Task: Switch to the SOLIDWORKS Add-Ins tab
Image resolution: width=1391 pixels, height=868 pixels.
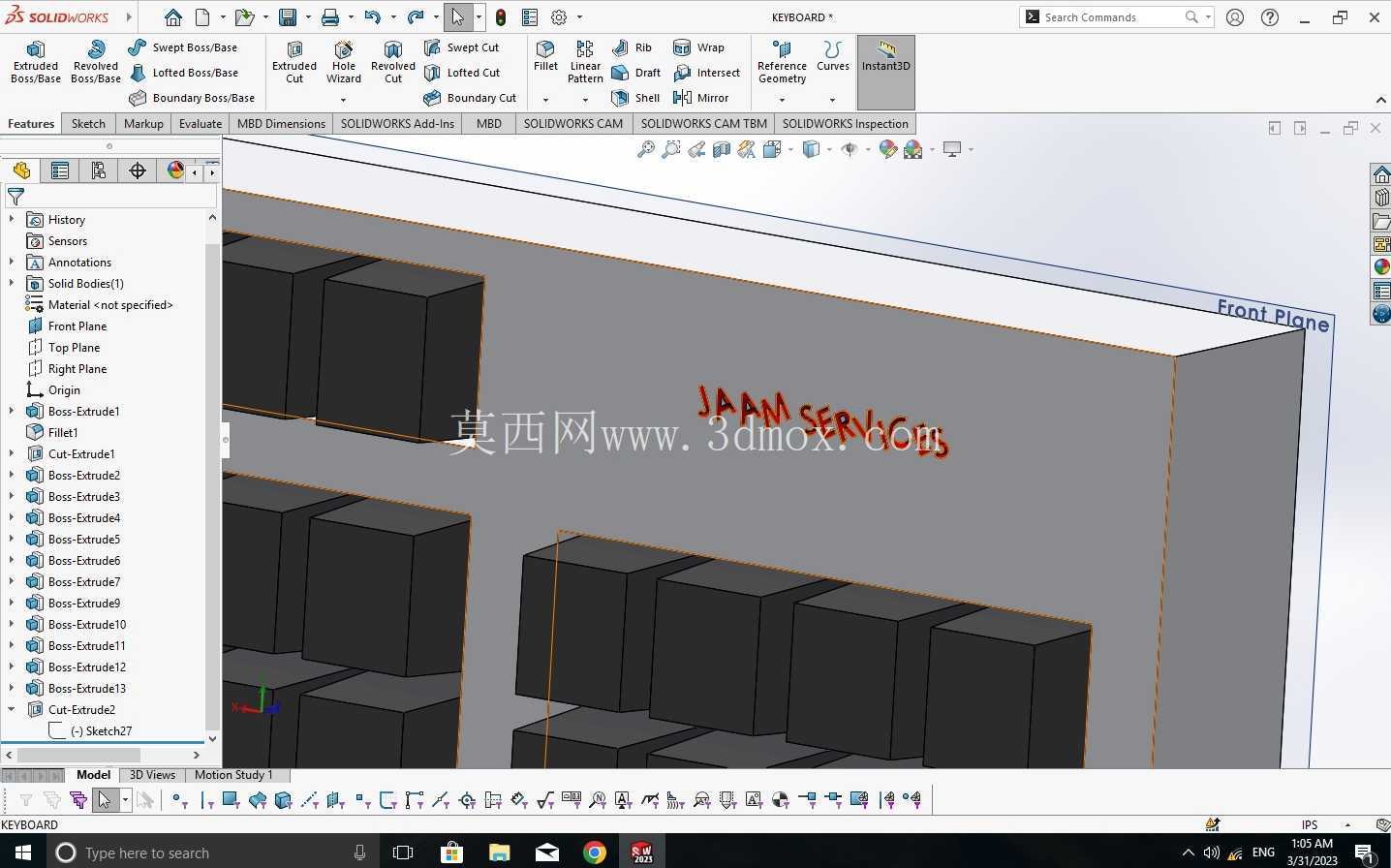Action: (397, 124)
